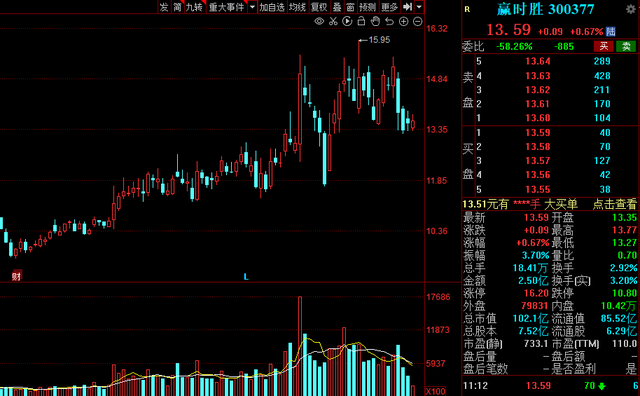Click the 叠 overlay button

pyautogui.click(x=337, y=7)
